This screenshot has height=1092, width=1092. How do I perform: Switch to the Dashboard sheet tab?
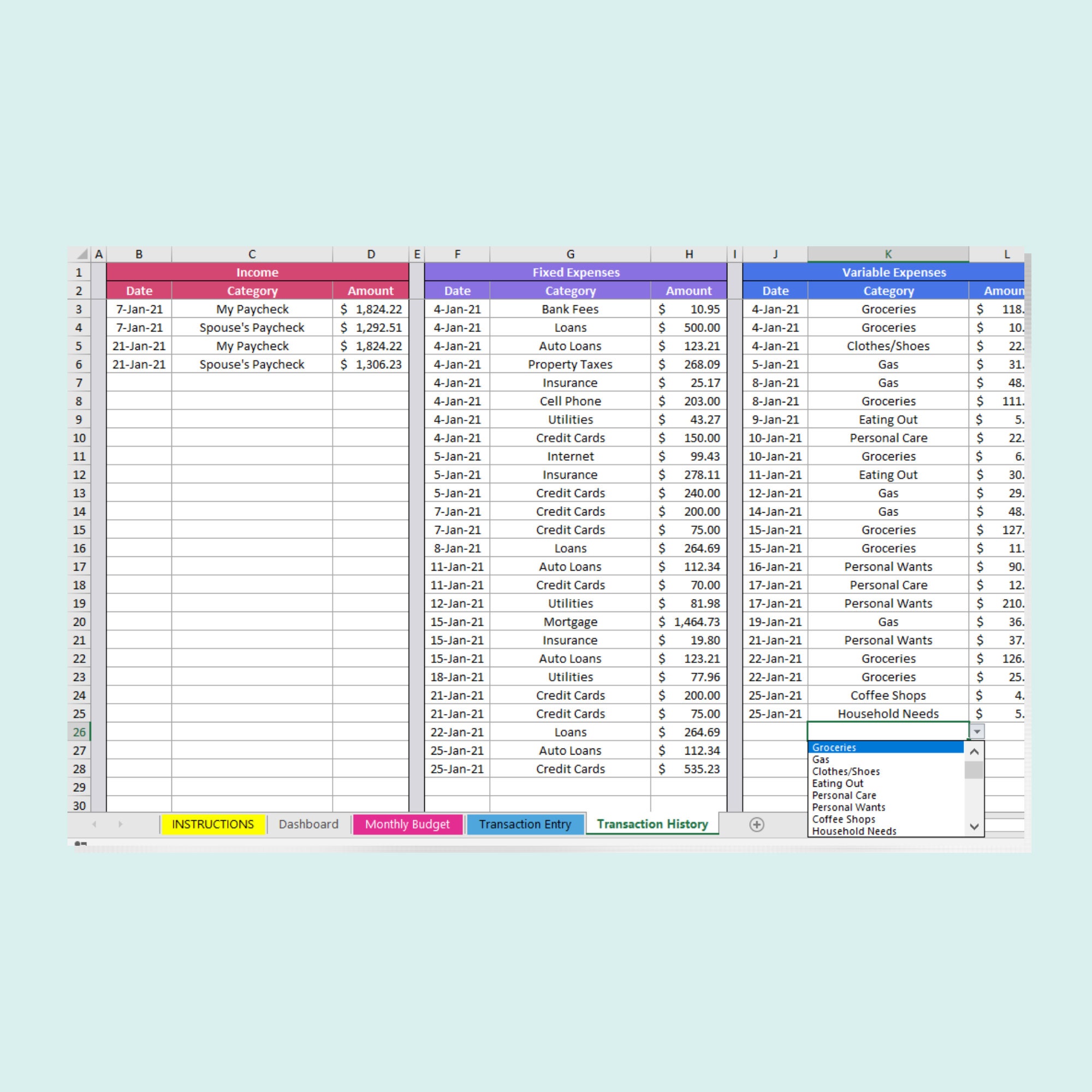pyautogui.click(x=308, y=824)
